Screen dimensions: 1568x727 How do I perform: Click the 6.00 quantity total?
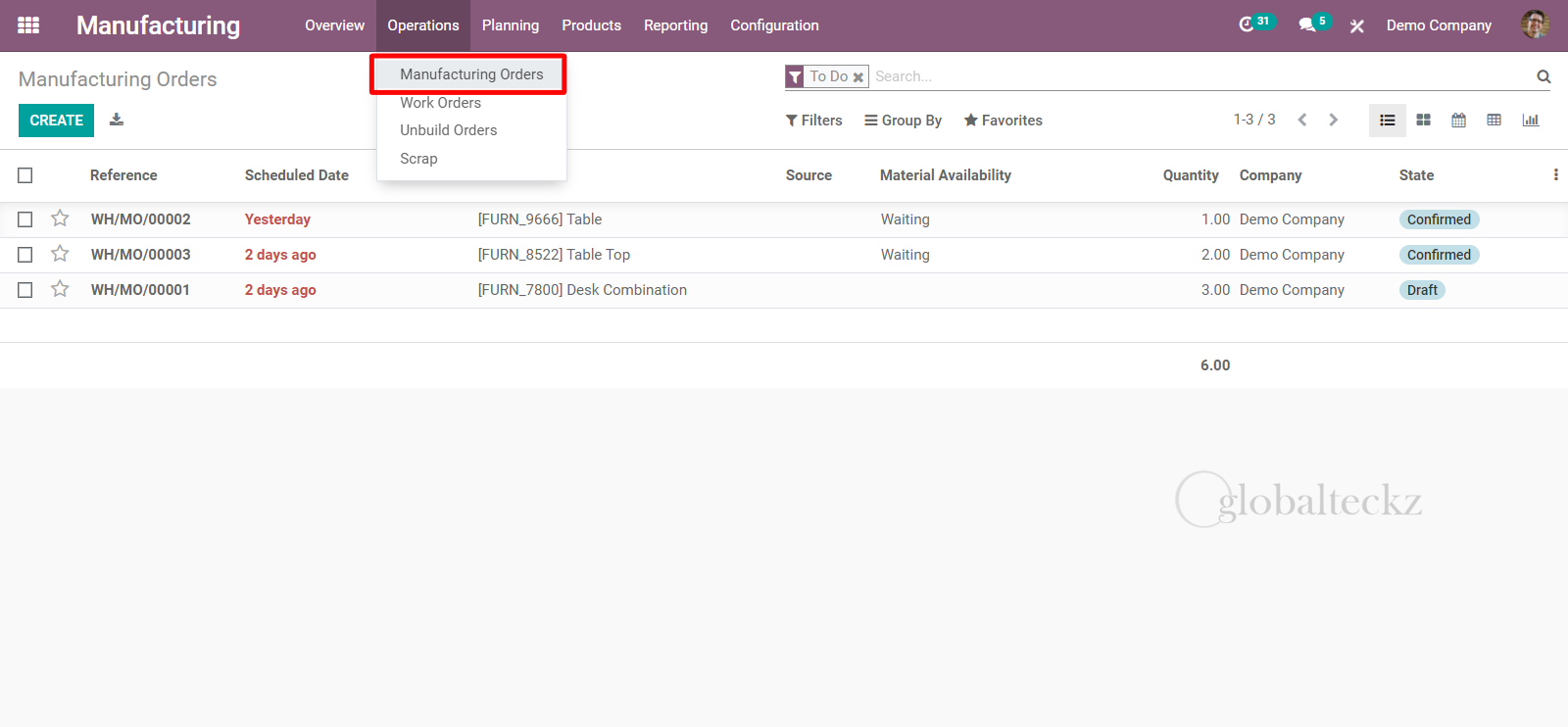tap(1215, 365)
